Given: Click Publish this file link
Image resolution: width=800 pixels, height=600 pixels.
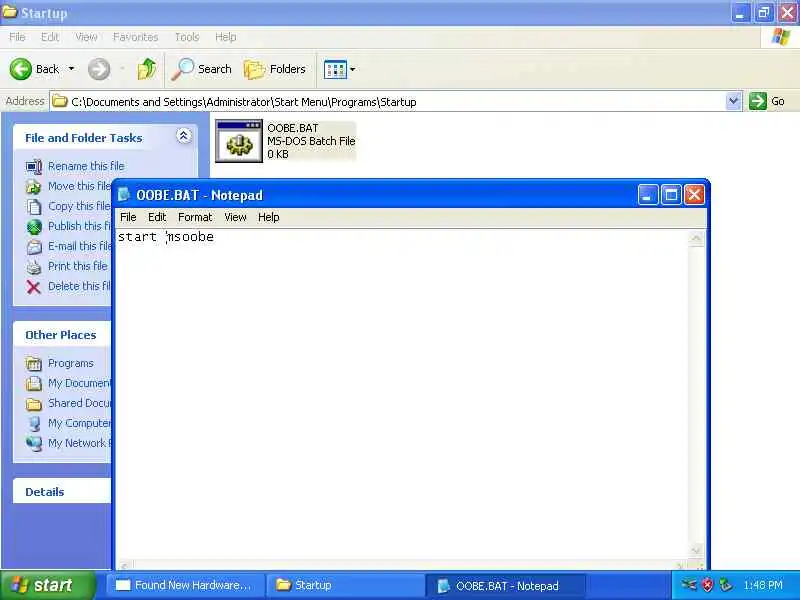Looking at the screenshot, I should [79, 226].
